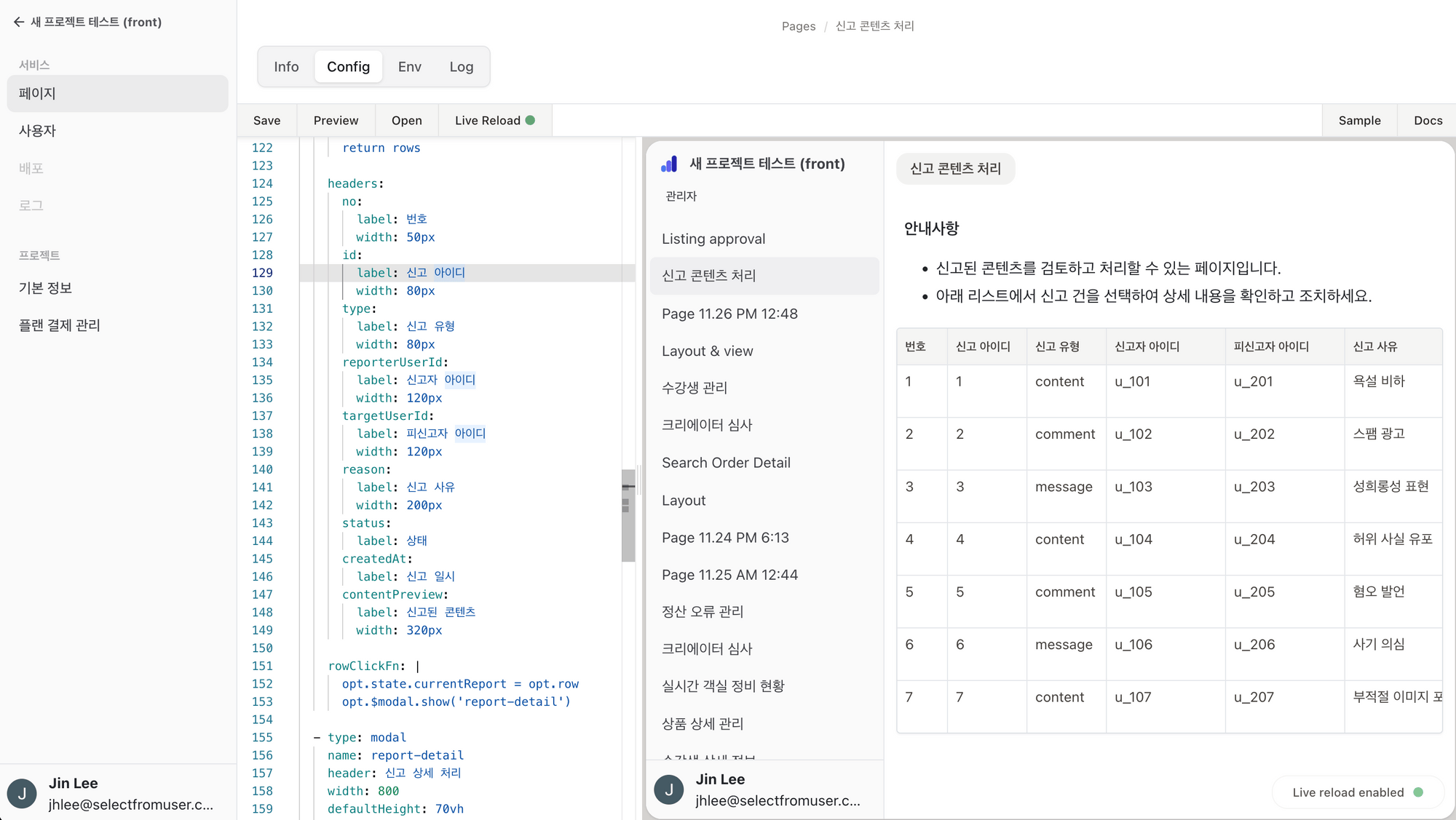Click the bar chart logo in preview
This screenshot has width=1456, height=820.
(x=669, y=164)
